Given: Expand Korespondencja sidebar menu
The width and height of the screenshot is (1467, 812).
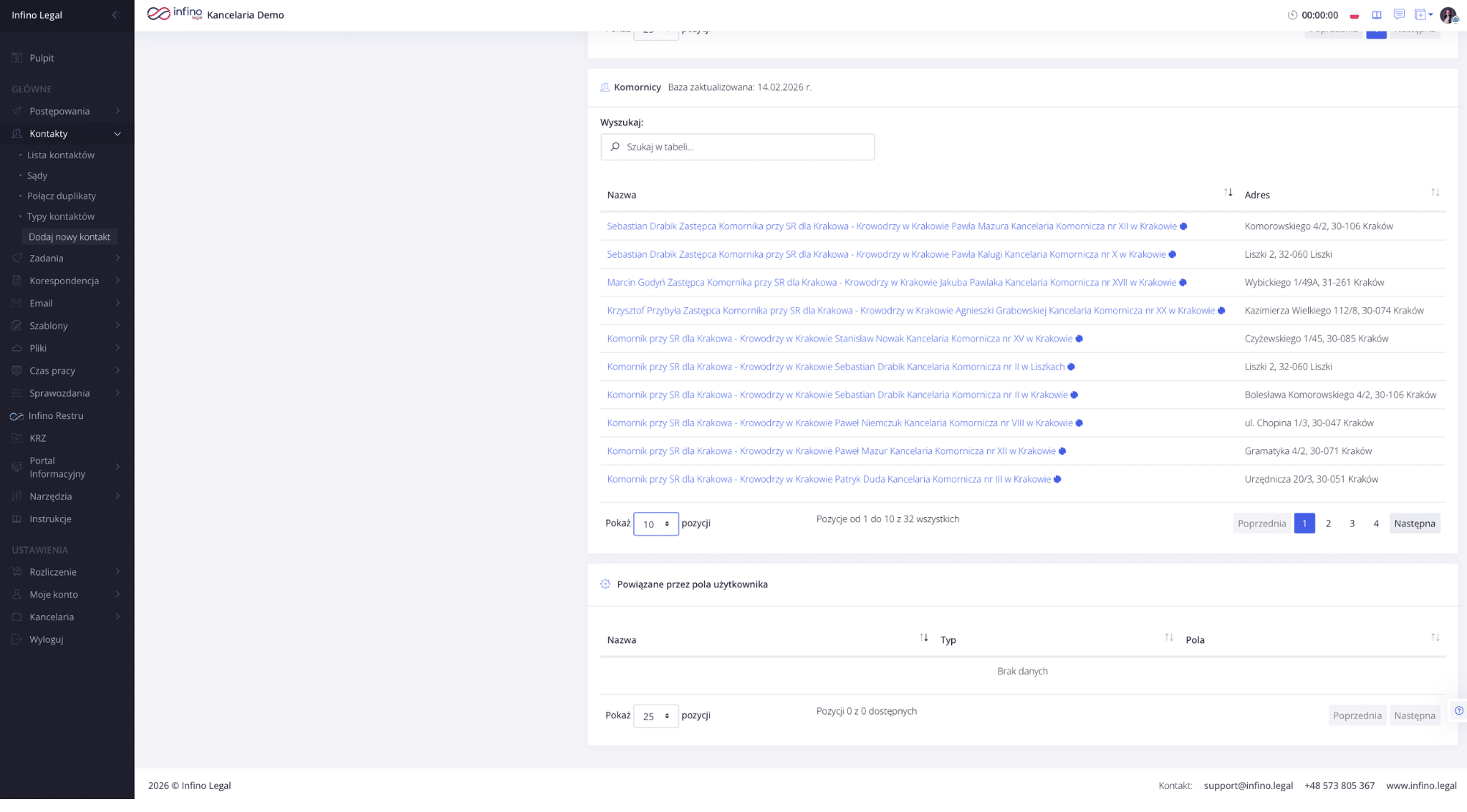Looking at the screenshot, I should [67, 281].
